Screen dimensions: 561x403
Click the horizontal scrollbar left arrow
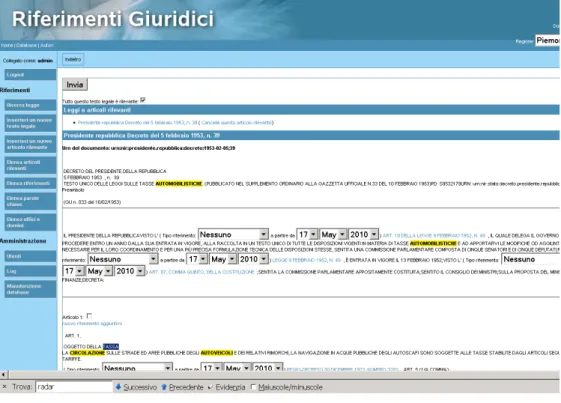(4, 375)
